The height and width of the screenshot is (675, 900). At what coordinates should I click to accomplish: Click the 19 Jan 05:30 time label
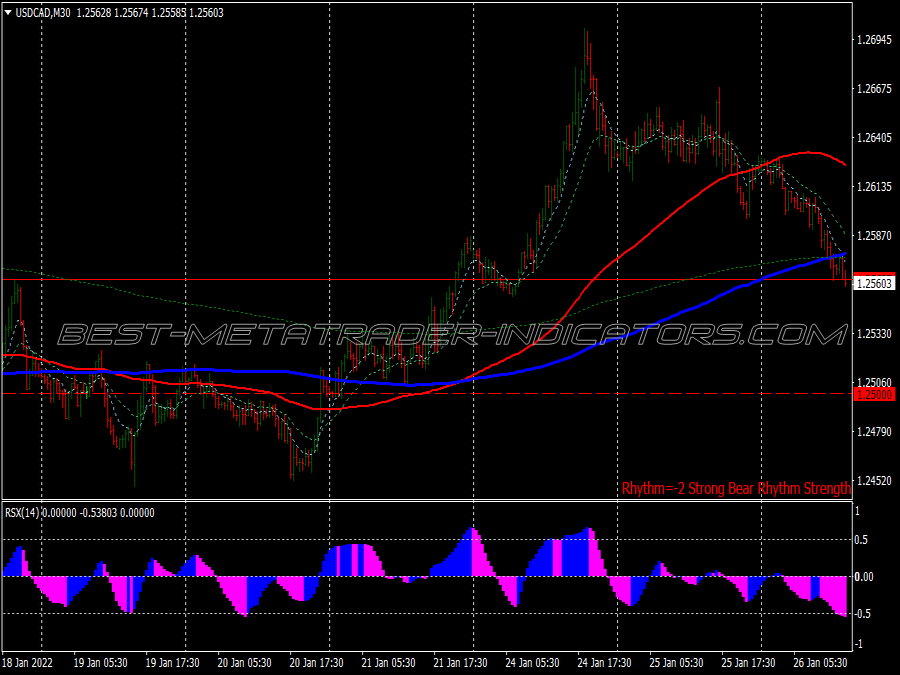coord(100,663)
